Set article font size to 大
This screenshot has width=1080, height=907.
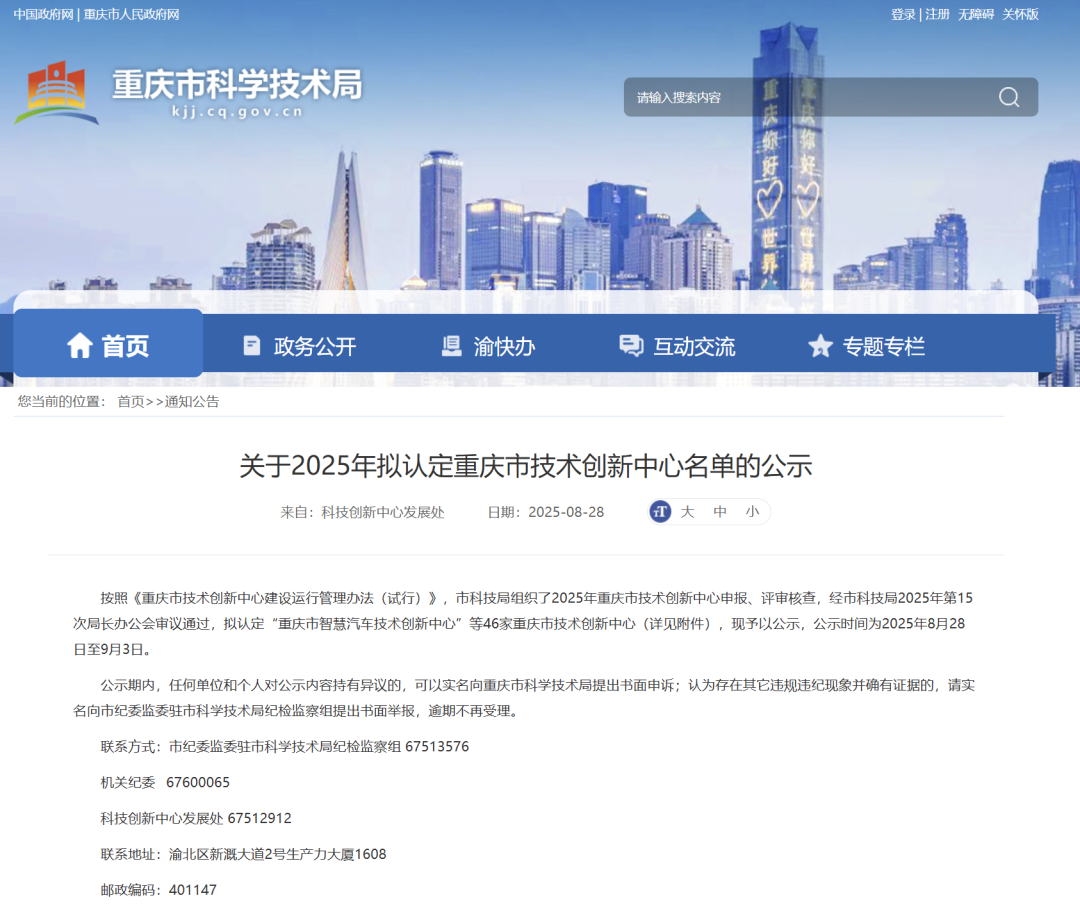pos(687,512)
